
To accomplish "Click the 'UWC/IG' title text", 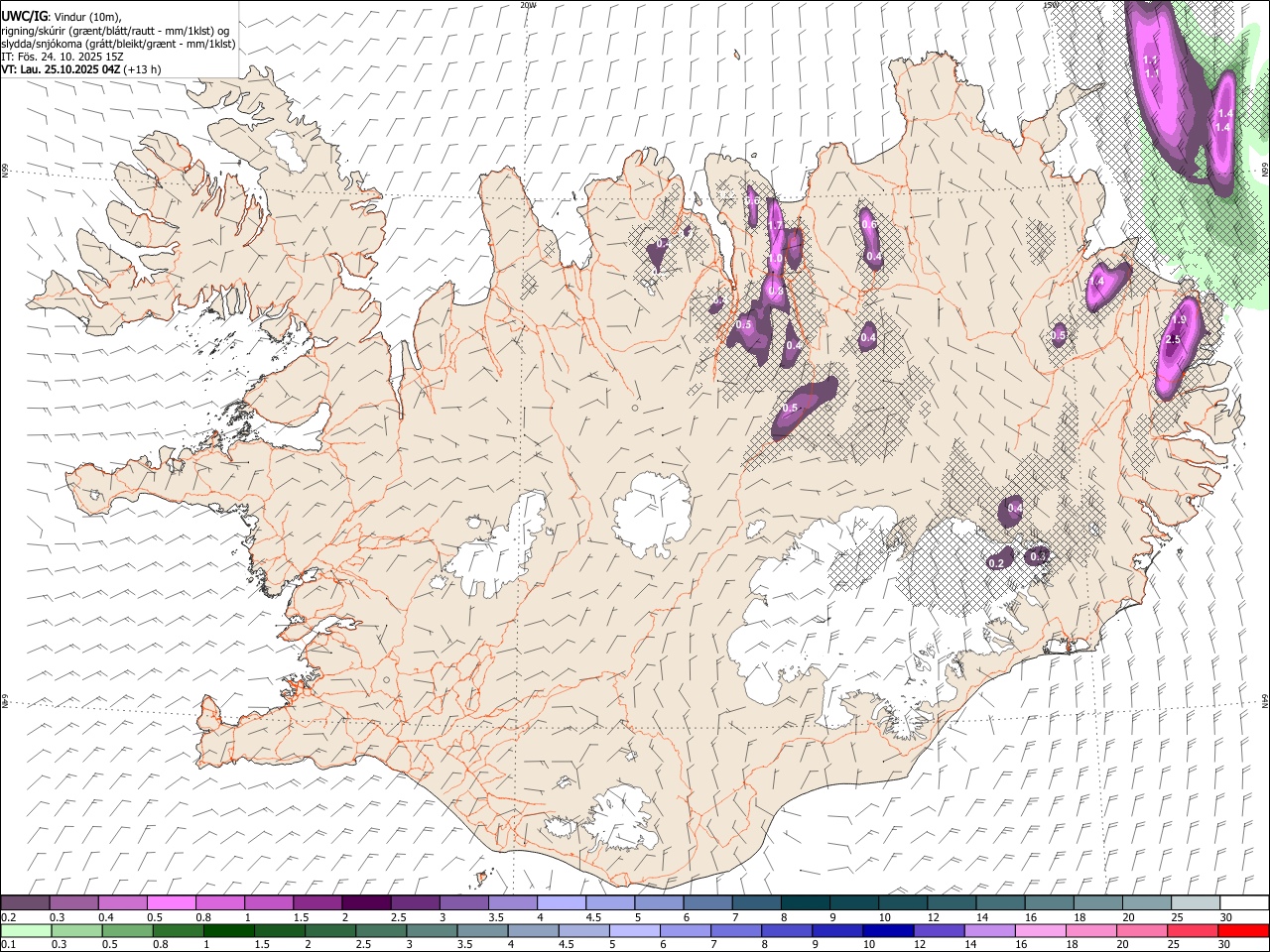I will coord(24,16).
